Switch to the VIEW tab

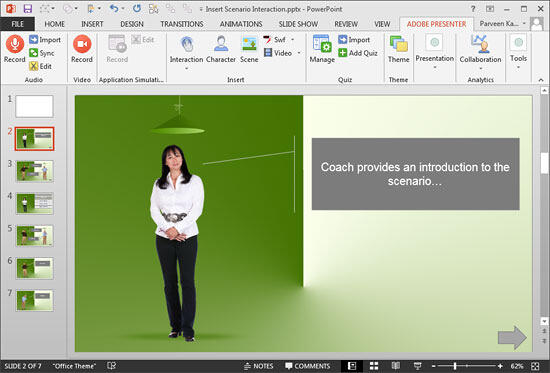pyautogui.click(x=382, y=24)
